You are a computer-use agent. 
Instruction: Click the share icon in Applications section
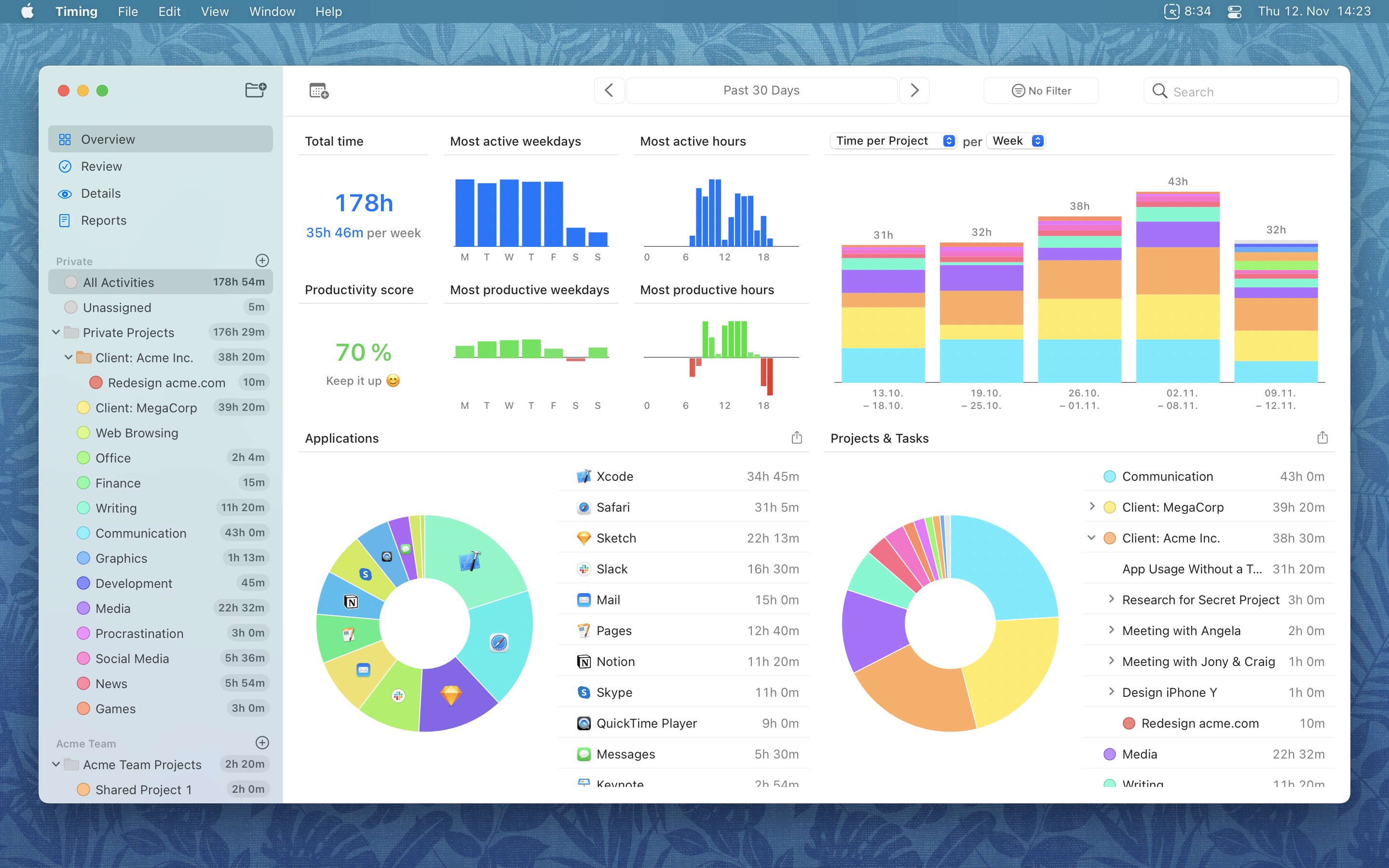[x=797, y=438]
